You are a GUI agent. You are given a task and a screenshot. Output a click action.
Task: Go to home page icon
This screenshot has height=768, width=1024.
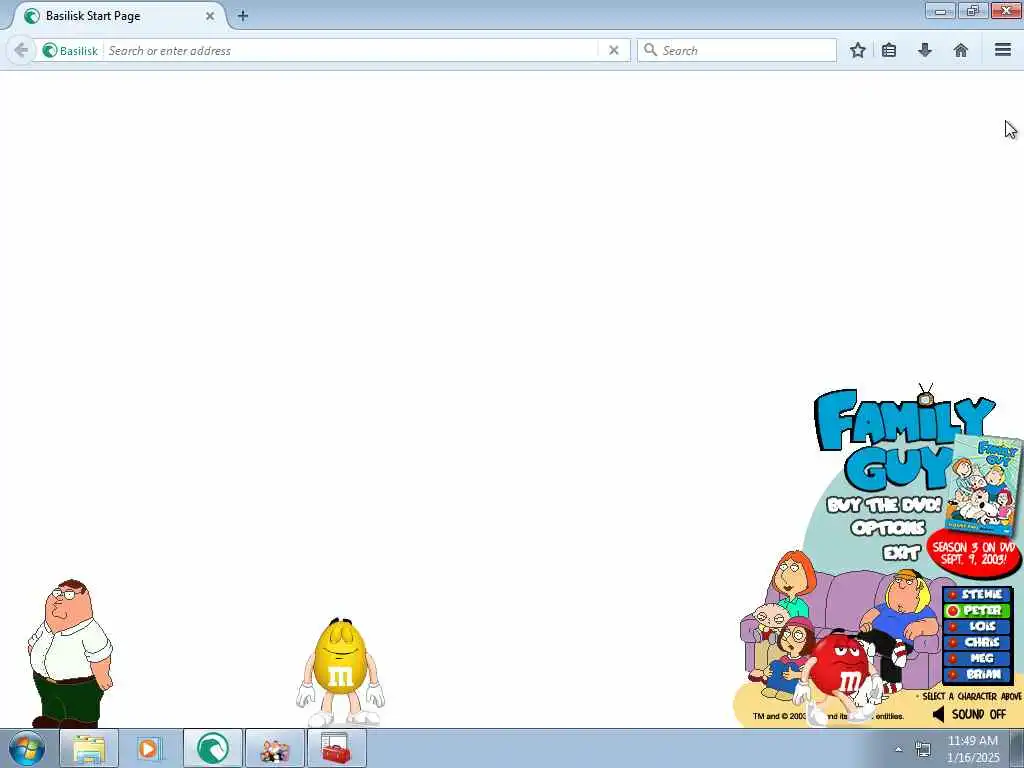point(961,50)
